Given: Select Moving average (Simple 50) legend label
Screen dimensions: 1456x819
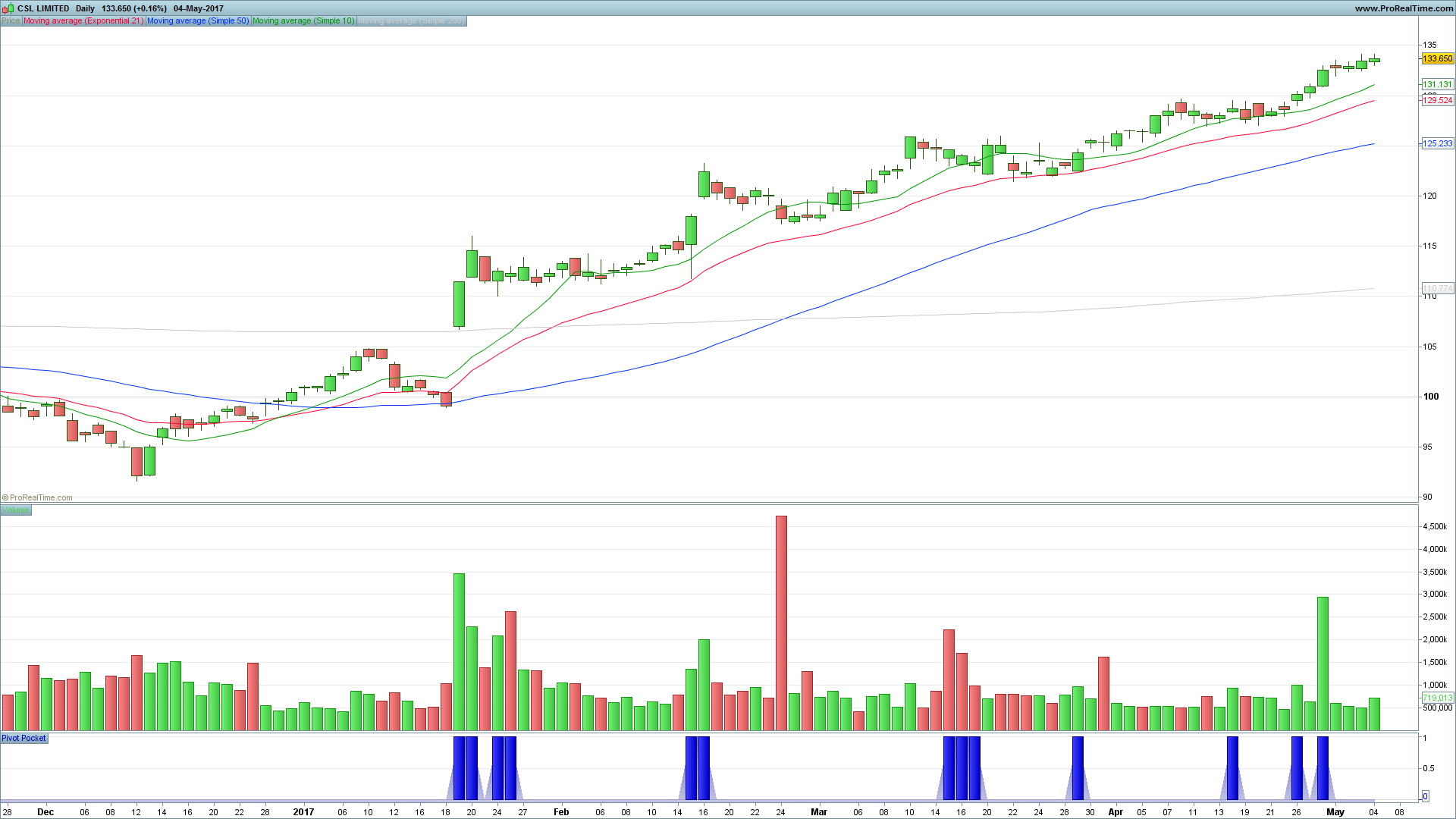Looking at the screenshot, I should click(198, 20).
